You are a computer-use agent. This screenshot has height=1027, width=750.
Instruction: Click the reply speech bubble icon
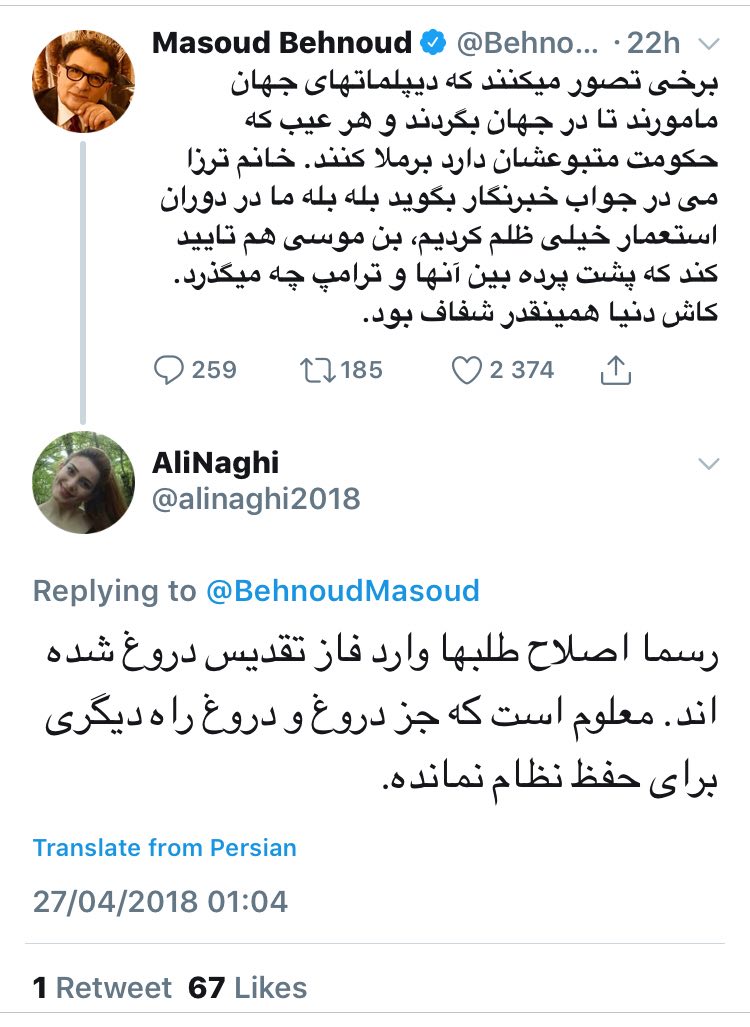tap(168, 370)
